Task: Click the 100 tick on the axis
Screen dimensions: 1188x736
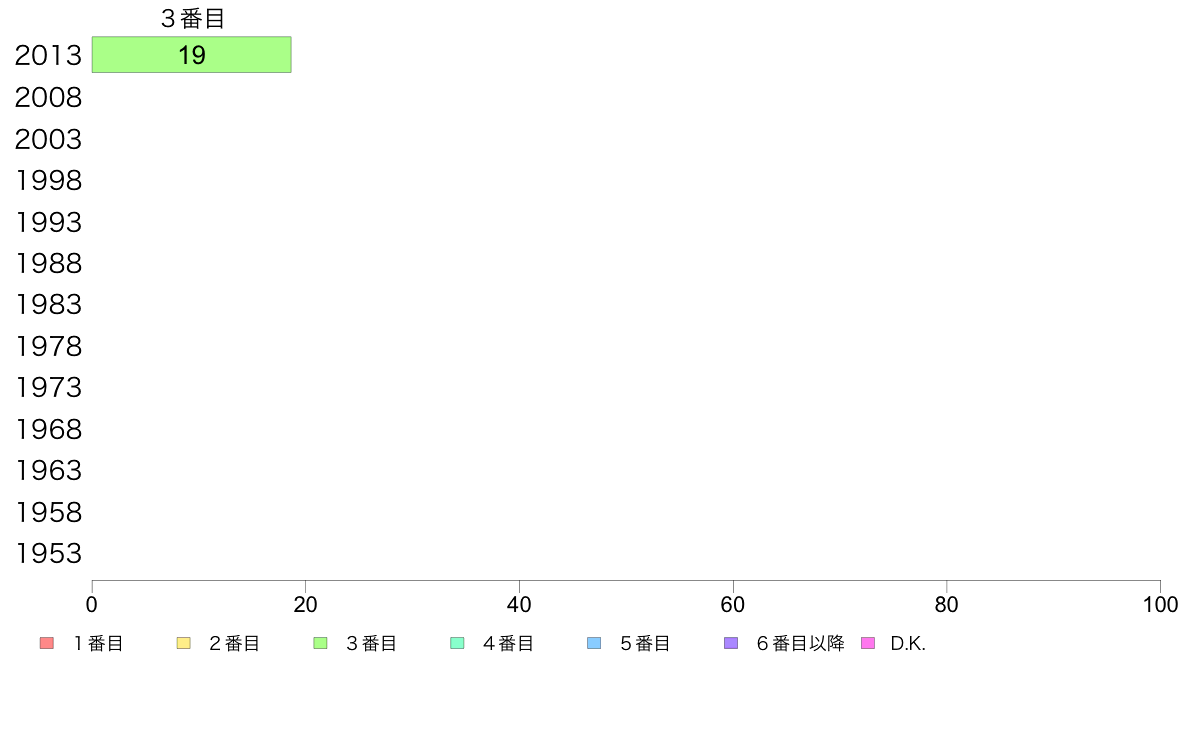Action: click(x=1160, y=605)
